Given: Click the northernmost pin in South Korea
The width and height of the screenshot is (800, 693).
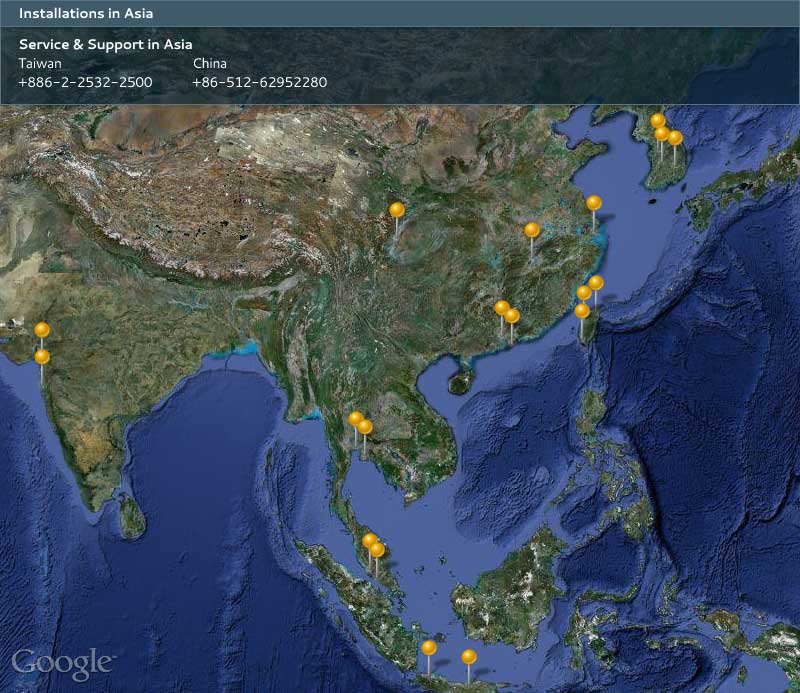Looking at the screenshot, I should coord(658,121).
